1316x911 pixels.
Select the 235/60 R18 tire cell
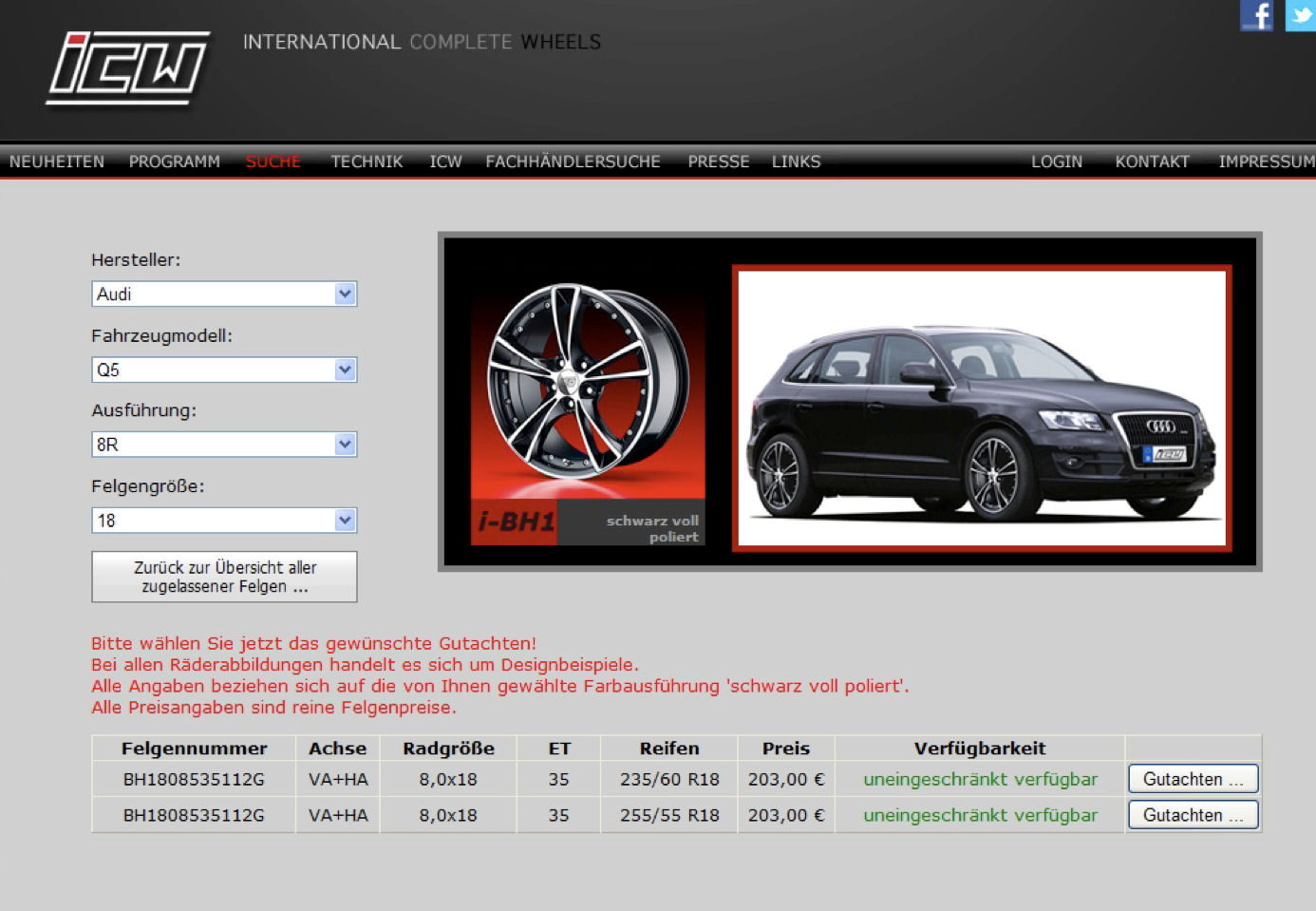click(669, 779)
